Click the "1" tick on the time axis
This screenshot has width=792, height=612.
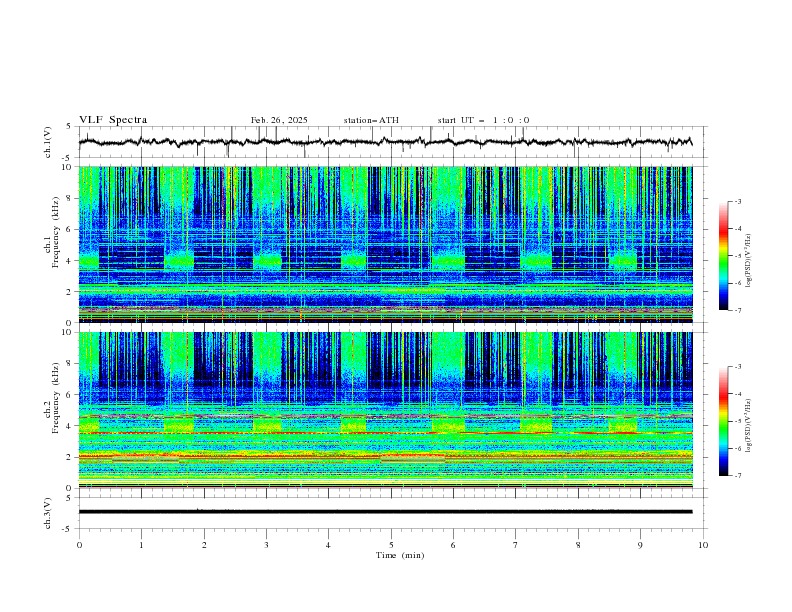pyautogui.click(x=141, y=545)
